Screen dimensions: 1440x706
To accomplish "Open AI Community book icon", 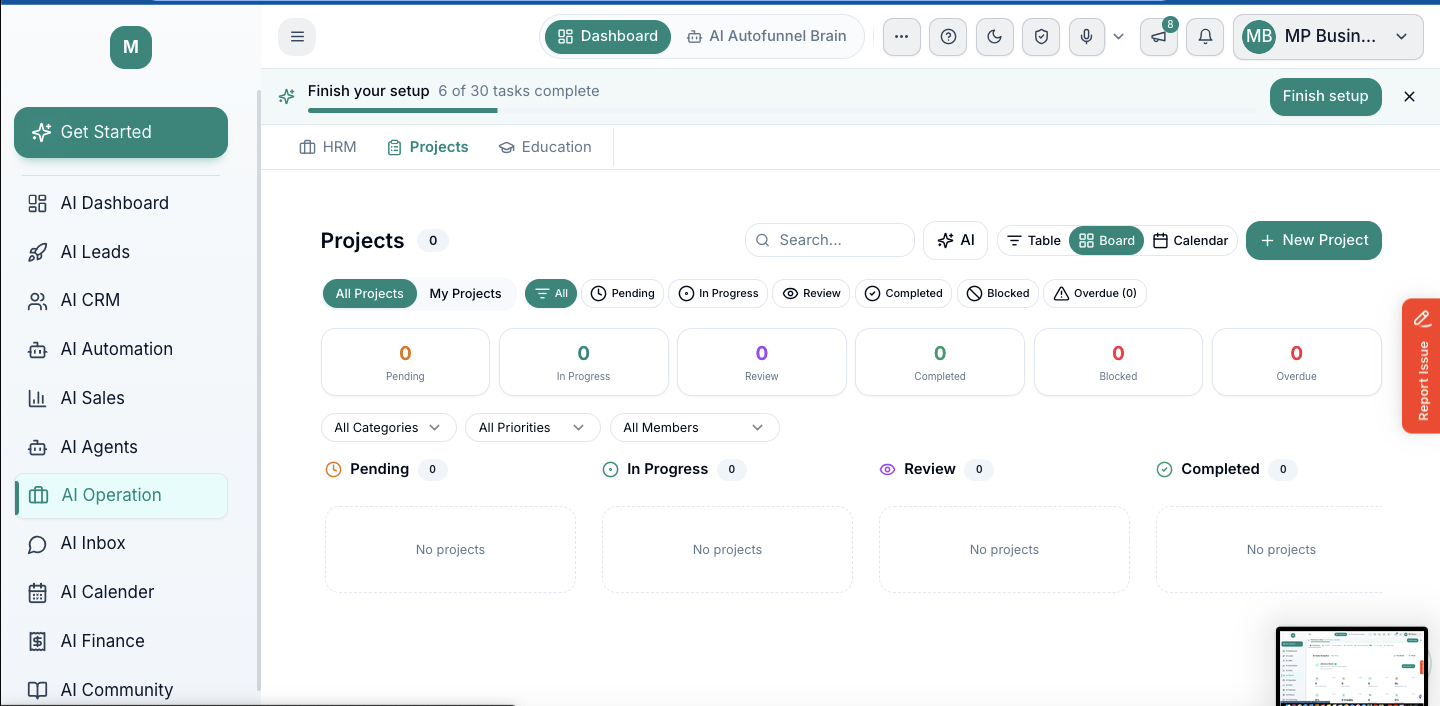I will 121,690.
